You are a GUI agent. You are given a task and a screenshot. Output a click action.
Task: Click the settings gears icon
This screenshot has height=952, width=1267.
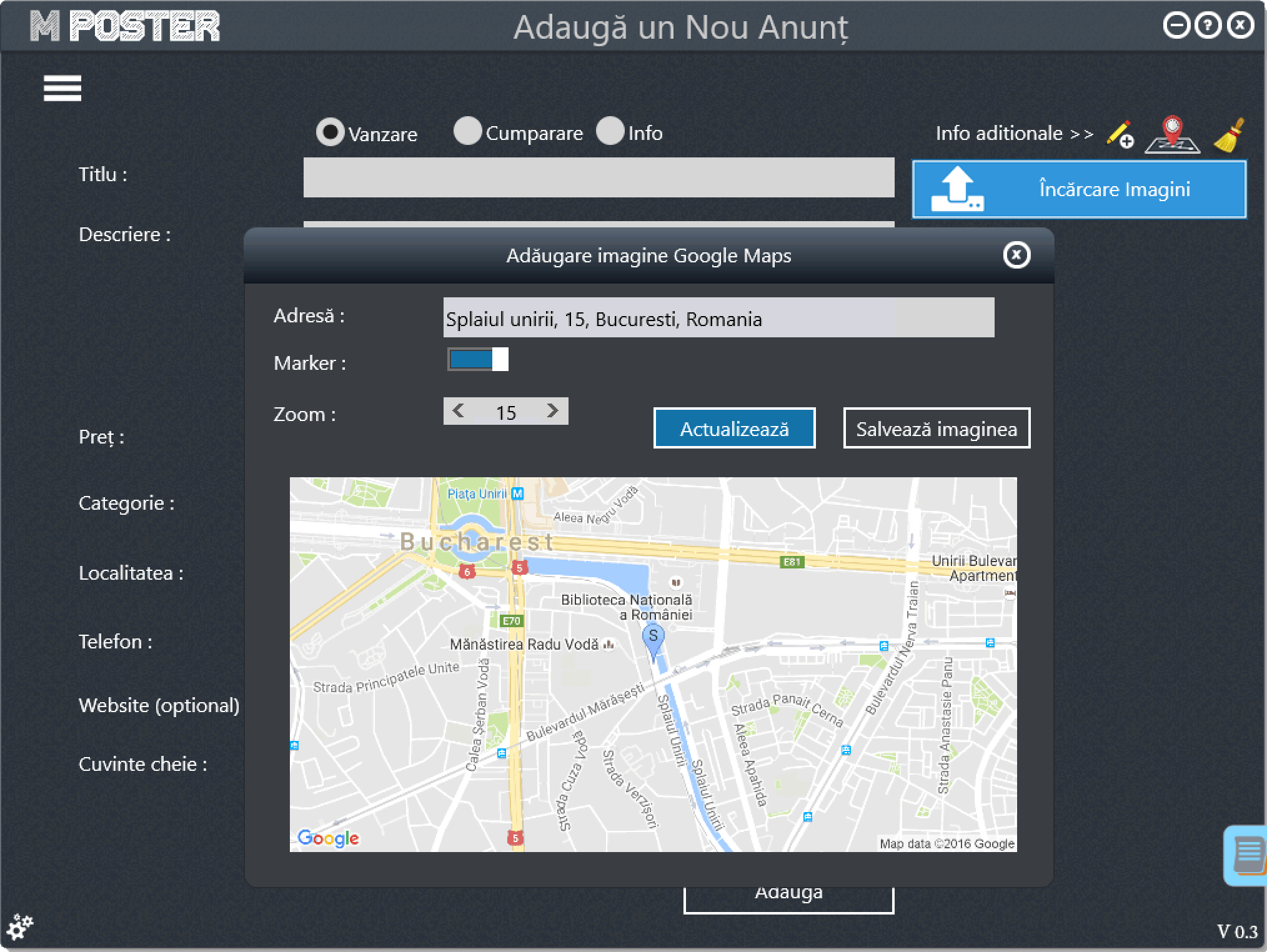point(20,926)
